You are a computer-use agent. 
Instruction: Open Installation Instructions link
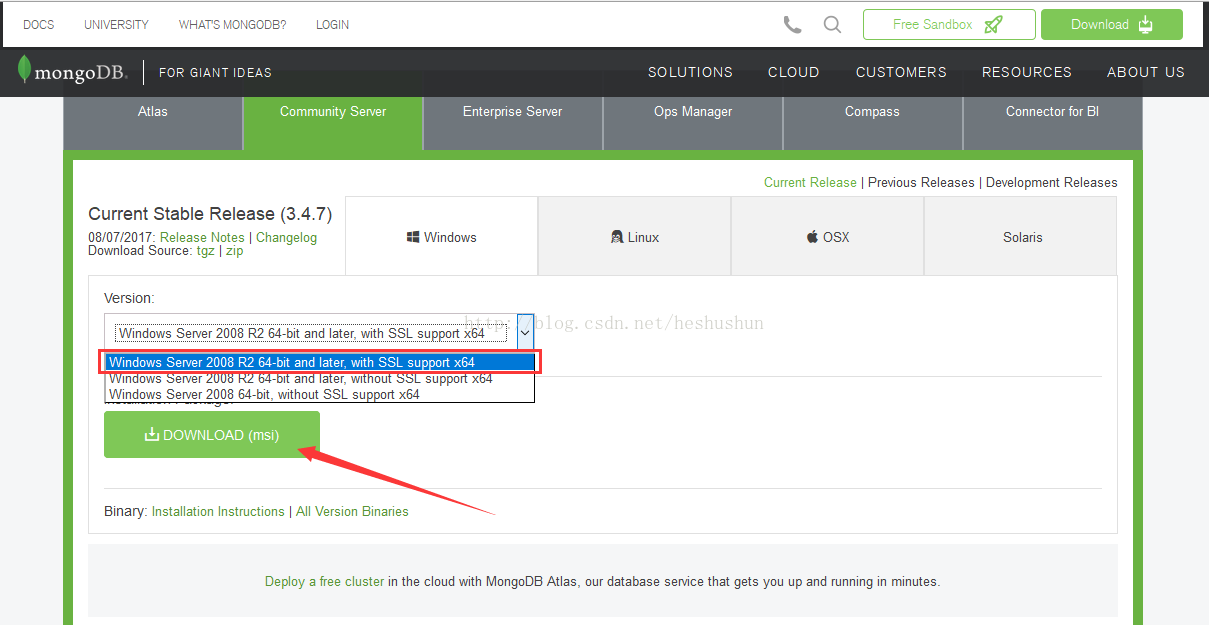tap(218, 511)
